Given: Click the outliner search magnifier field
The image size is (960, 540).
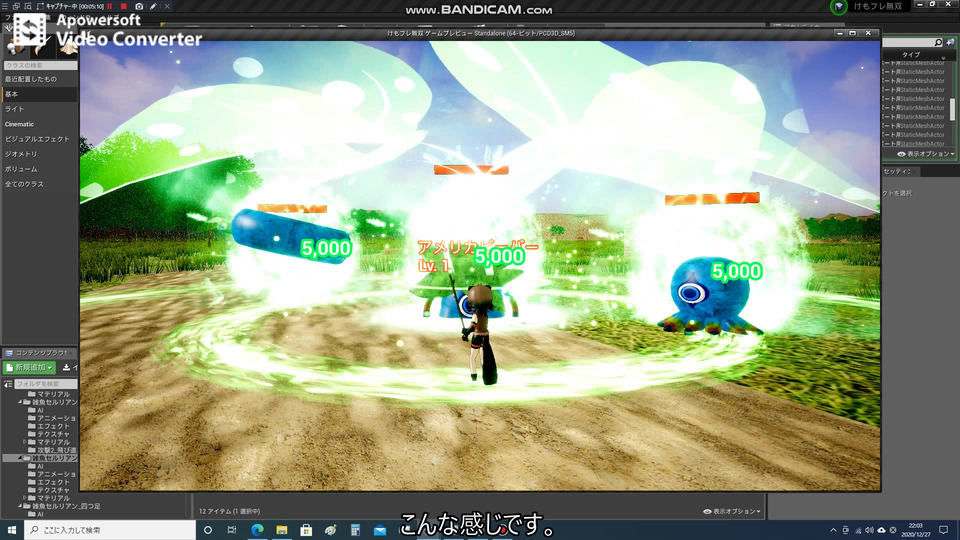Looking at the screenshot, I should tap(912, 42).
